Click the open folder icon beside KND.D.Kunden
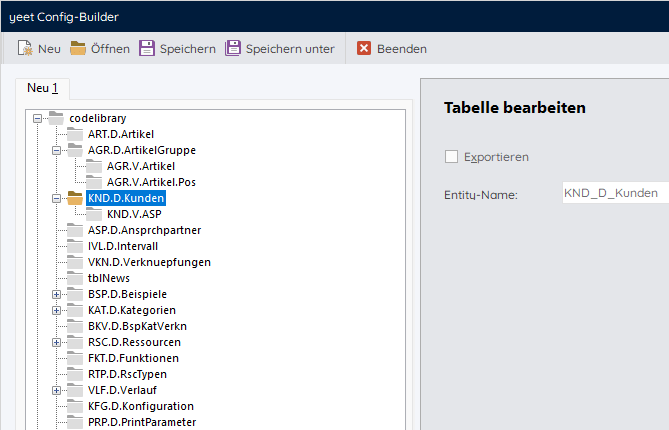The width and height of the screenshot is (669, 430). coord(75,198)
